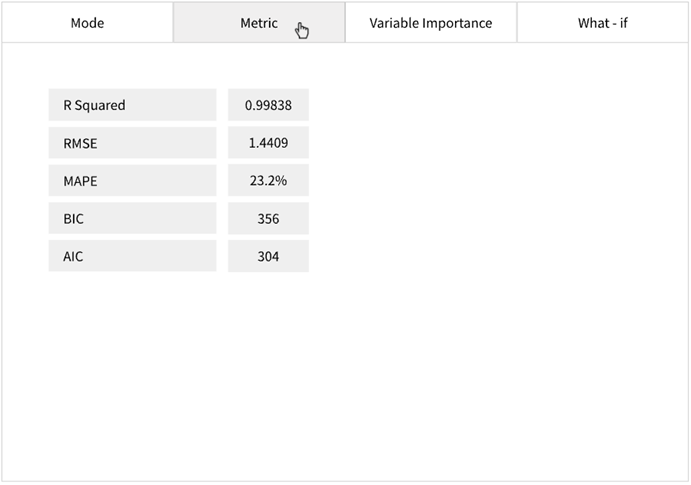The width and height of the screenshot is (691, 485).
Task: Select the BIC metric label
Action: [x=132, y=219]
